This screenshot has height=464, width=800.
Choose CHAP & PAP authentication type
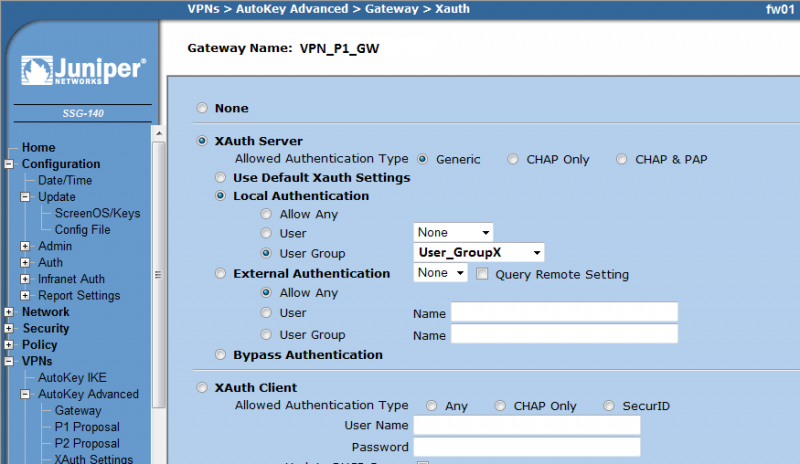(x=621, y=159)
